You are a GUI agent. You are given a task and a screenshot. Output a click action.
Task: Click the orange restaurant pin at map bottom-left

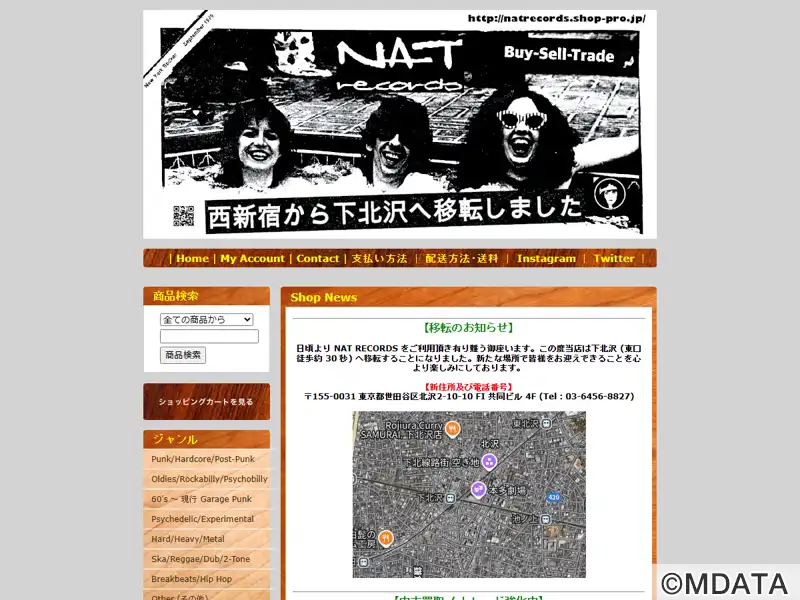[x=386, y=538]
